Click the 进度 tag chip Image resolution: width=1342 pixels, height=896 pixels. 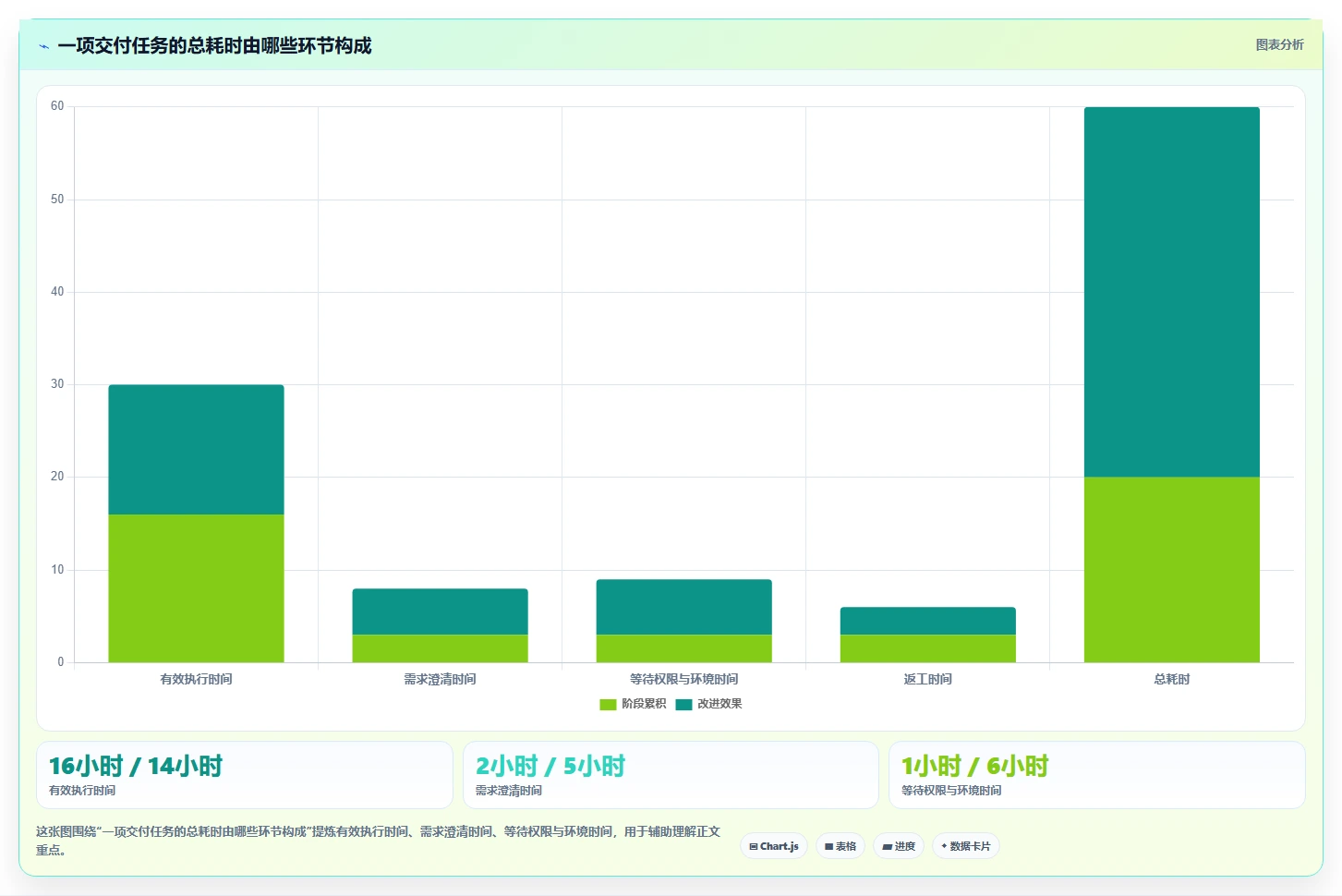[x=899, y=846]
